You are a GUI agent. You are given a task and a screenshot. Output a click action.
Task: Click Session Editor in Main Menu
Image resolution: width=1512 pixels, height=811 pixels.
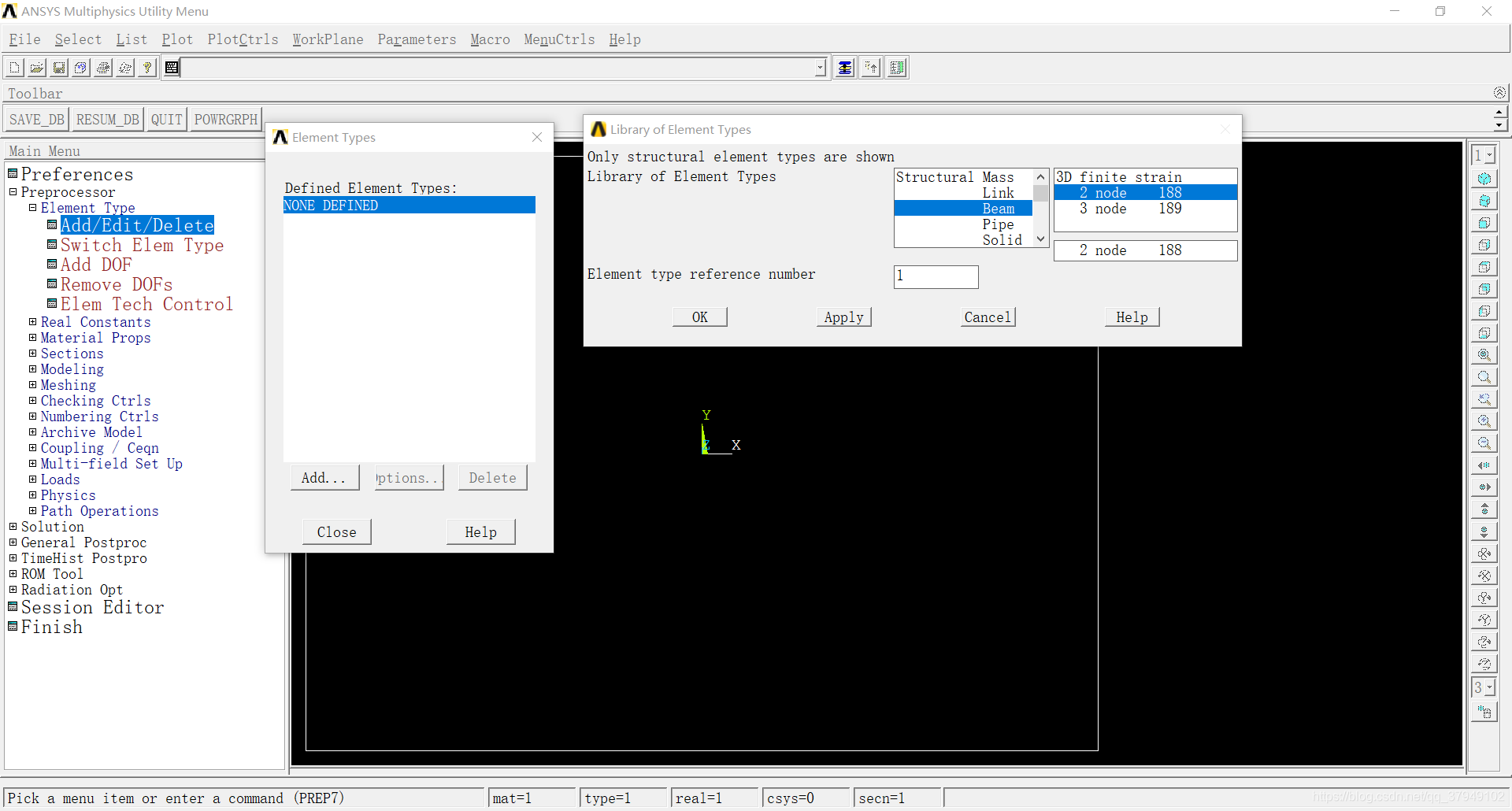(x=93, y=608)
